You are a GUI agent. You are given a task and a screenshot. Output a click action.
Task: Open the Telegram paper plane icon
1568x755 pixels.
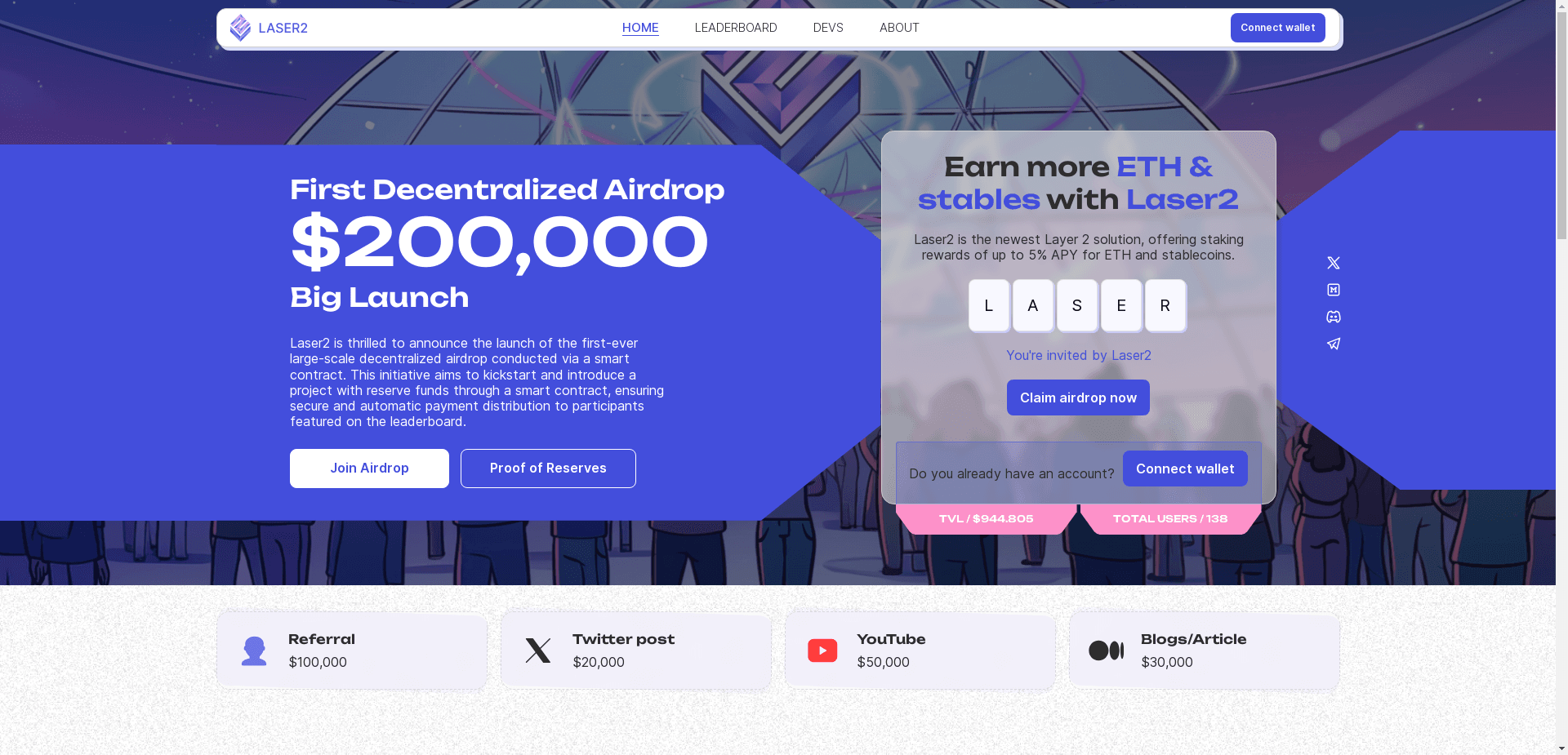[x=1334, y=344]
